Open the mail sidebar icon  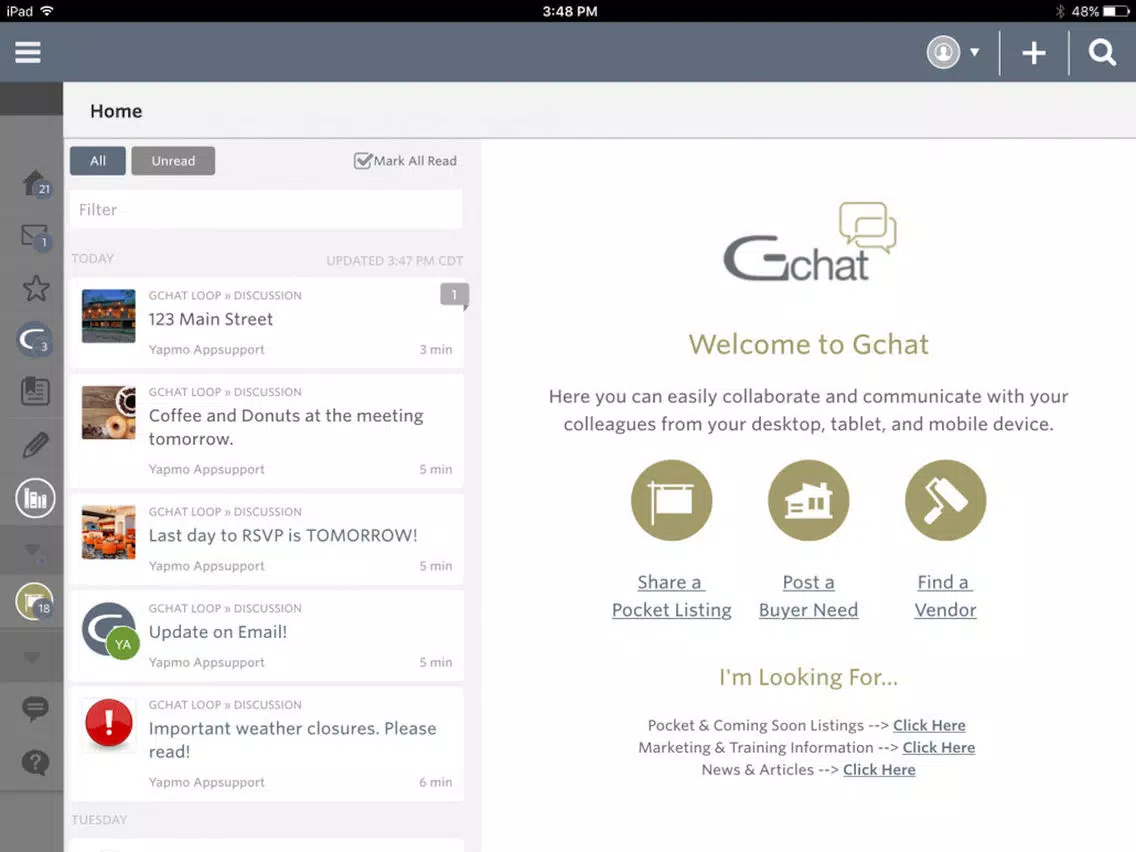pos(35,236)
